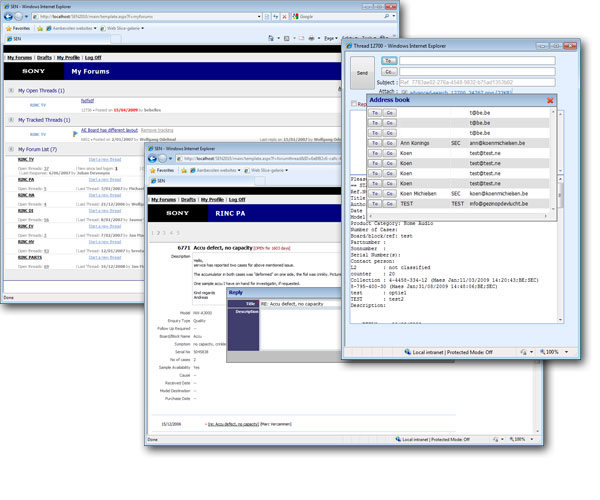Click zoom magnifier in Thread 12700 status bar
Viewport: 600px width, 500px height.
(x=542, y=352)
